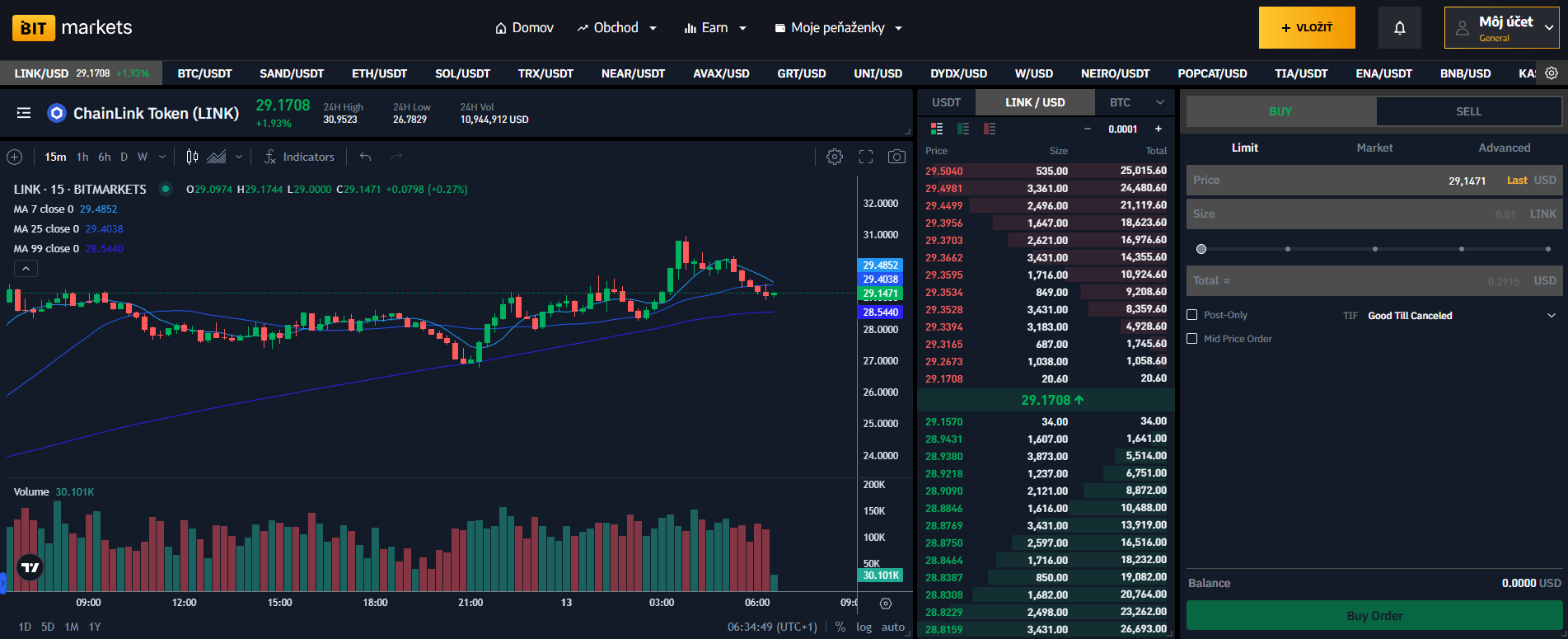Open the Môj účet account dropdown
Image resolution: width=1568 pixels, height=639 pixels.
pos(1501,28)
